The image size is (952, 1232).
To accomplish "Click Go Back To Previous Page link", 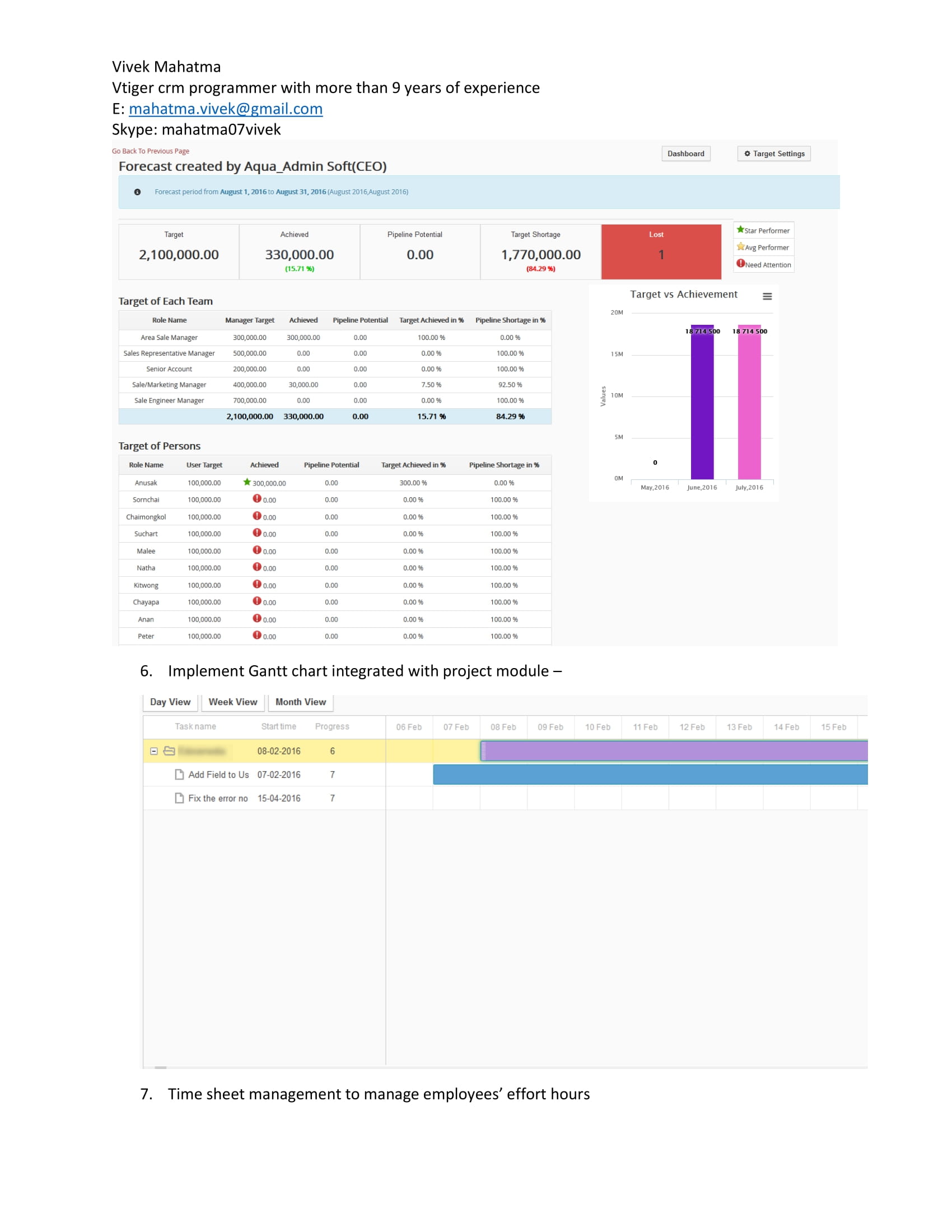I will point(151,151).
